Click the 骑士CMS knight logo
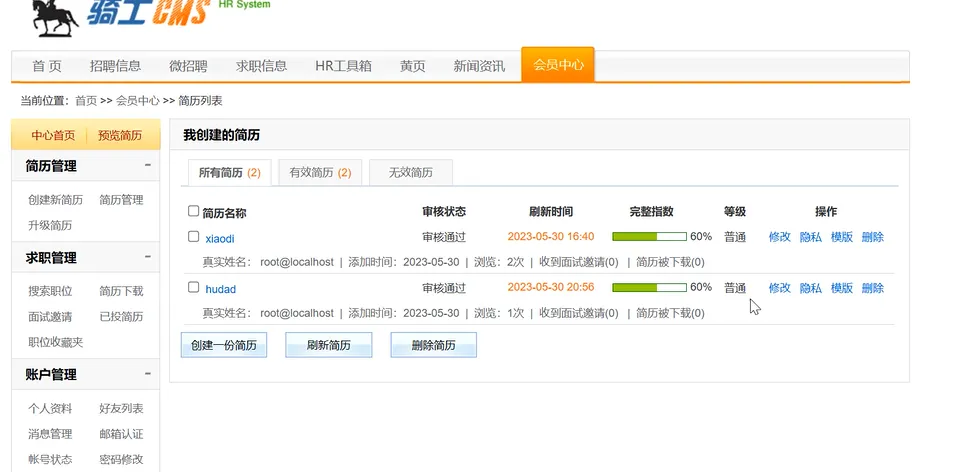964x472 pixels. (x=55, y=17)
